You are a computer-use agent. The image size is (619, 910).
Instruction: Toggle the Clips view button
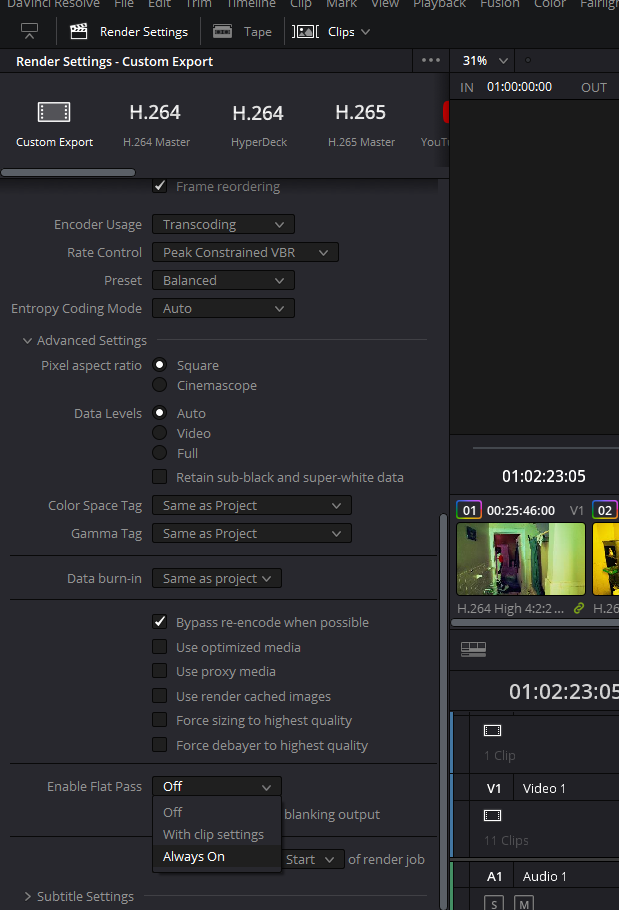pos(331,31)
